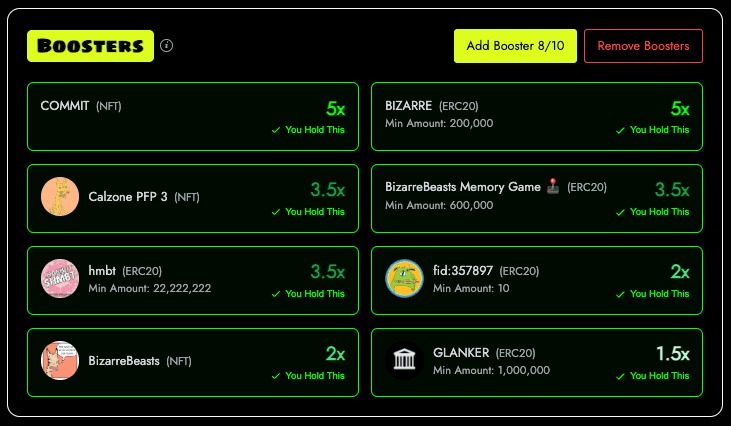Screen dimensions: 731x426
Task: Select the fid:357897 2x multiplier
Action: [x=680, y=272]
